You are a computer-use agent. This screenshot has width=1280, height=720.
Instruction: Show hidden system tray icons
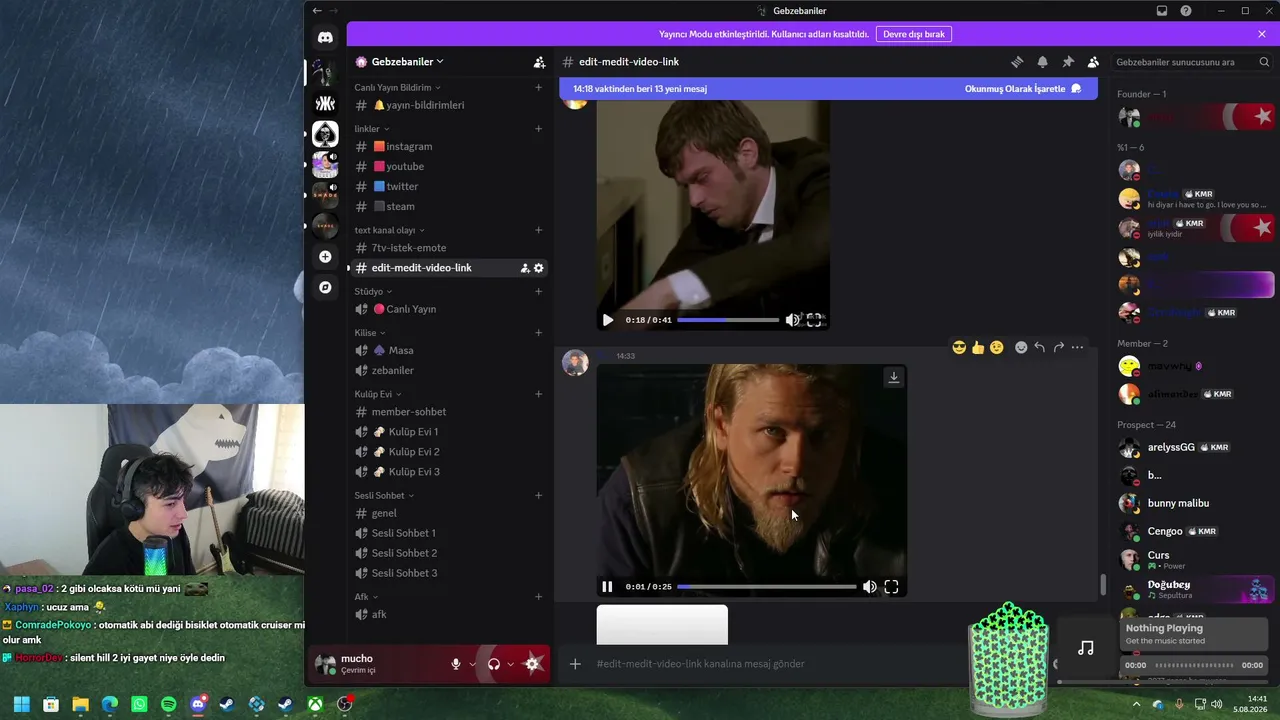[x=1136, y=704]
